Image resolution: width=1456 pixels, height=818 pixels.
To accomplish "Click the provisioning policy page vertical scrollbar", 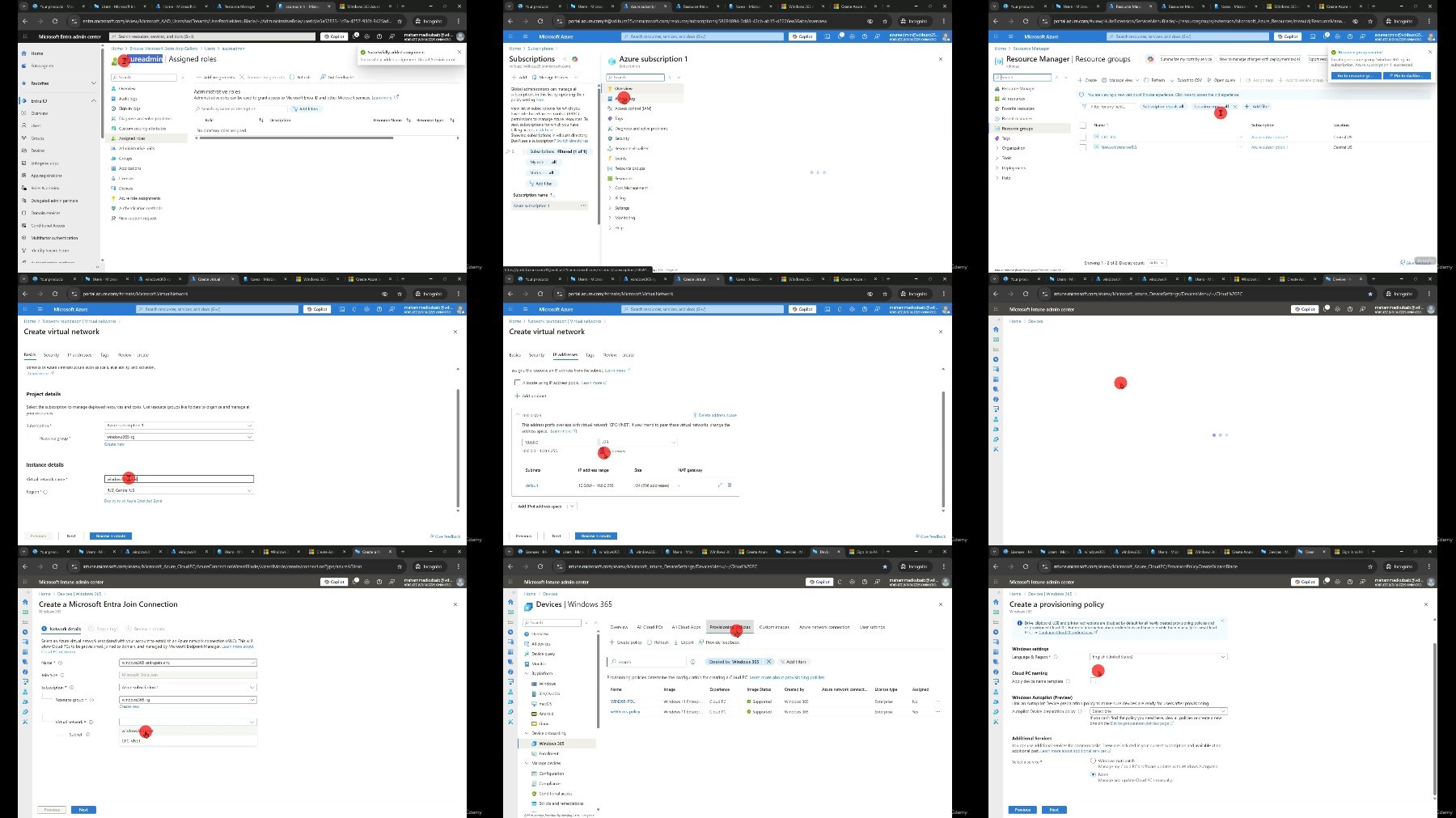I will tap(1434, 720).
